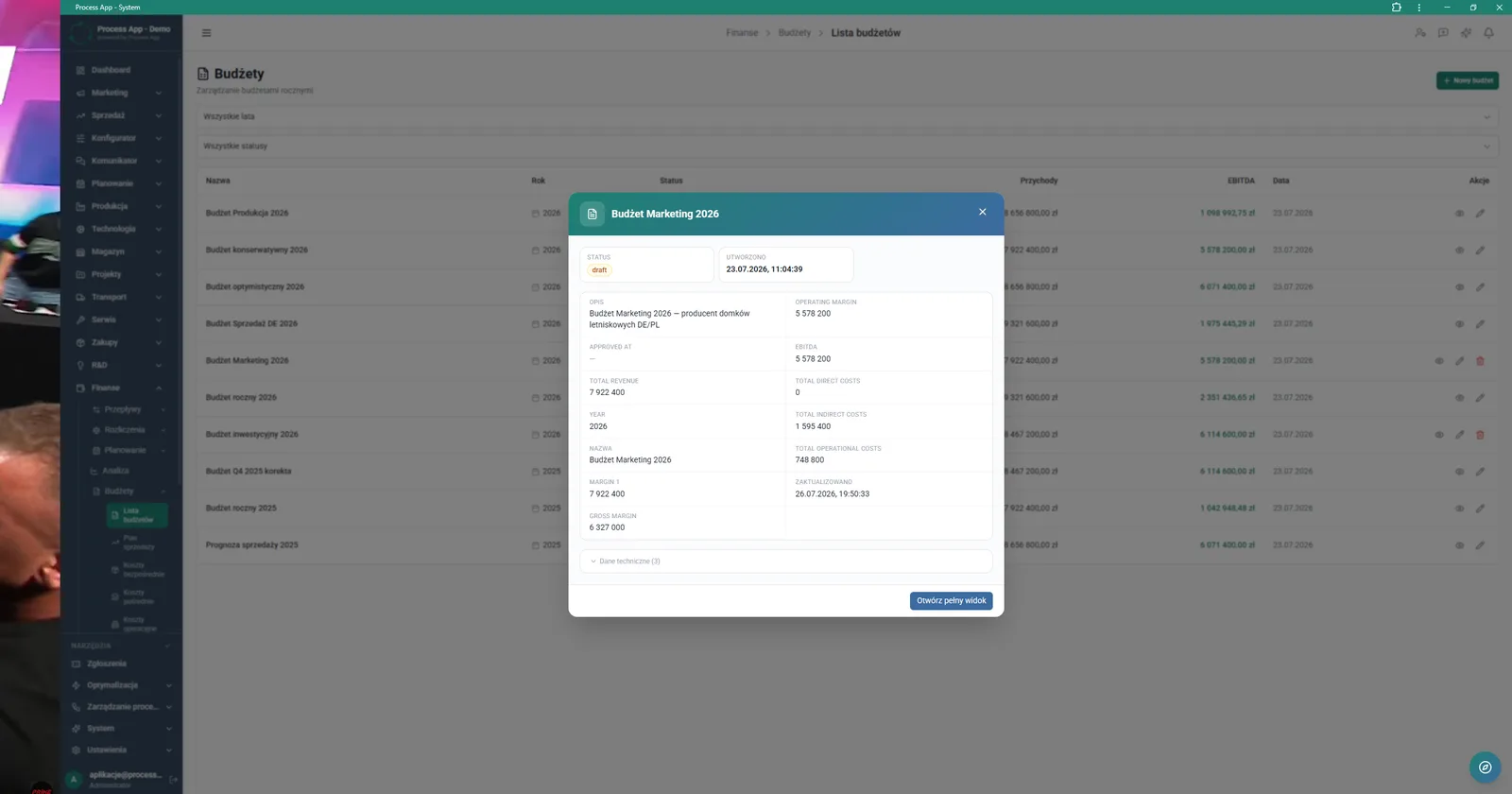View Budżet Marketing 2026 row eye icon
The image size is (1512, 794).
tap(1439, 361)
